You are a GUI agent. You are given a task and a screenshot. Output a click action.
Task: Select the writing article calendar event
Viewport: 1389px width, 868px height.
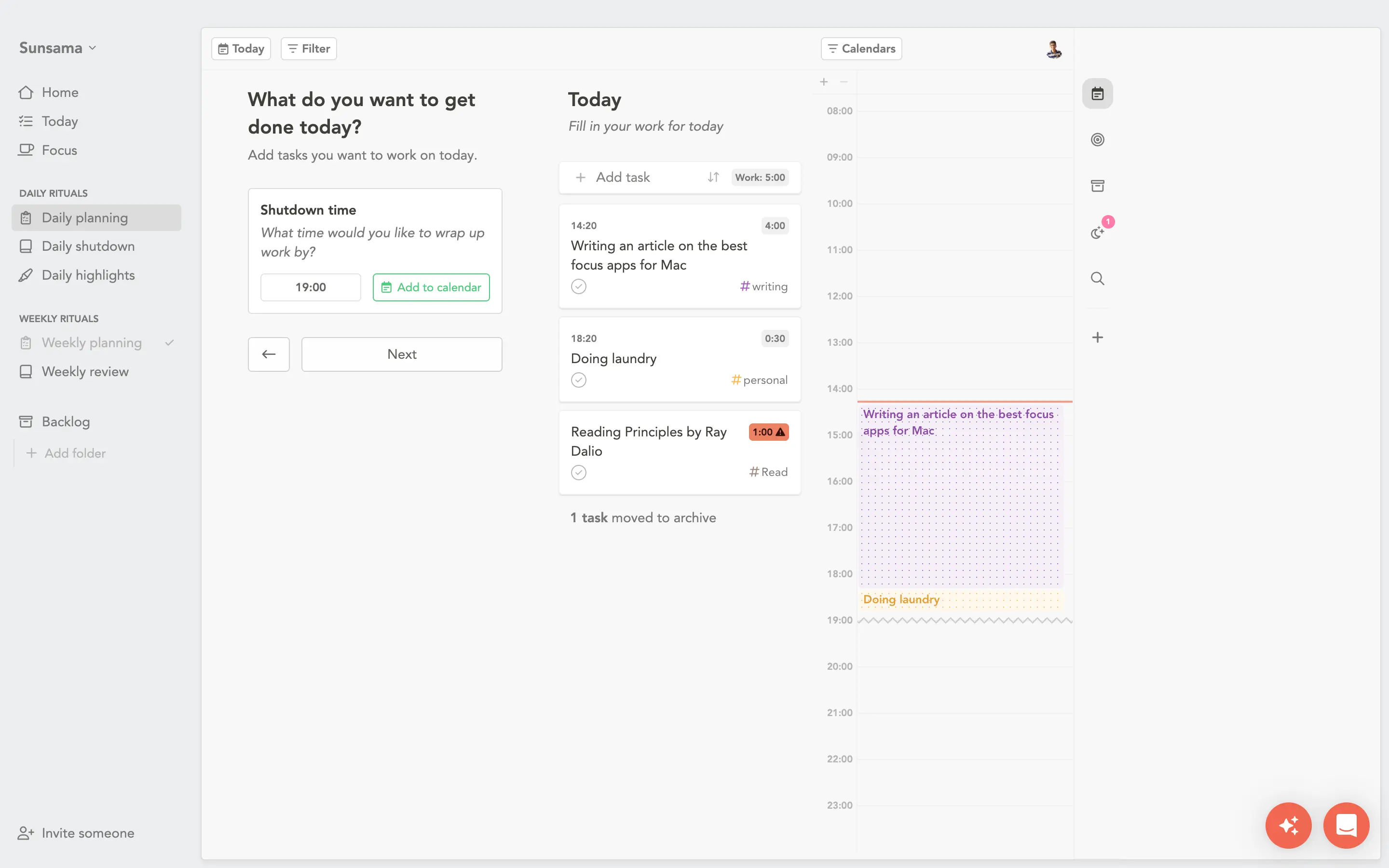tap(961, 496)
